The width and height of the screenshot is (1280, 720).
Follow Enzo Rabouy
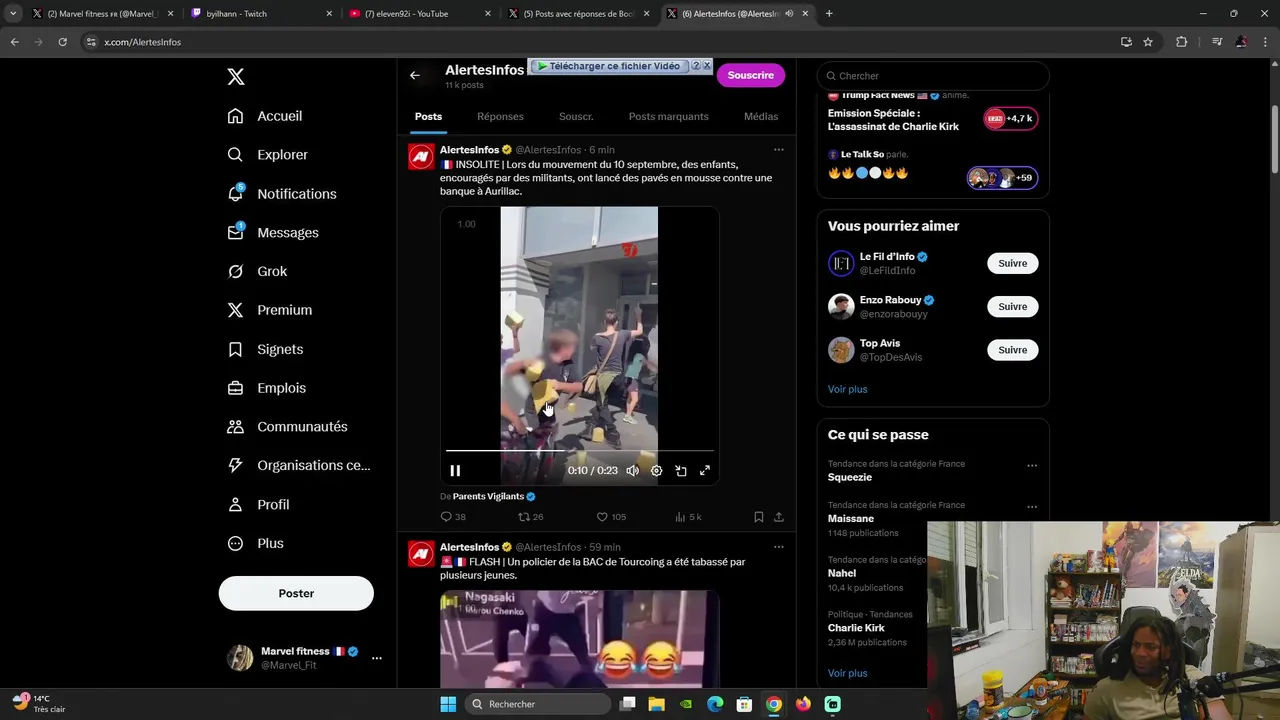(x=1012, y=306)
